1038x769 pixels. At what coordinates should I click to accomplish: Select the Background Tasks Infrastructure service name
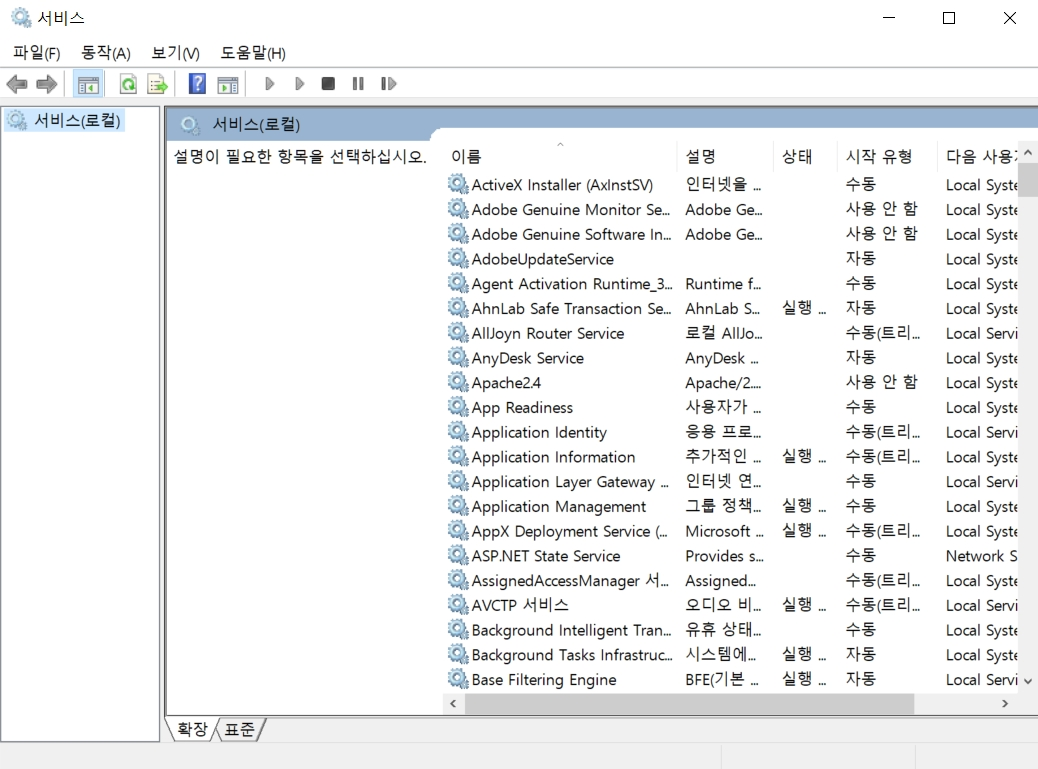(x=572, y=655)
